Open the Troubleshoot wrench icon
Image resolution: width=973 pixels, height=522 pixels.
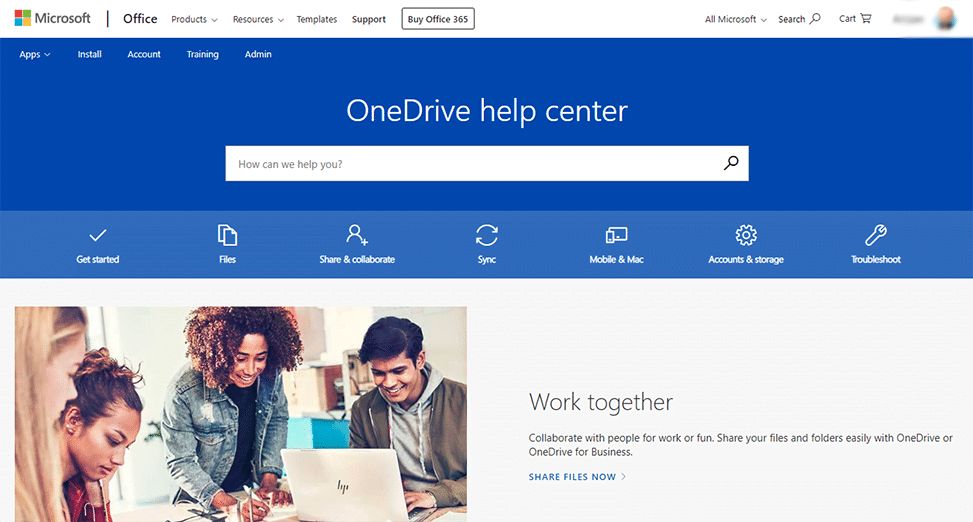click(876, 235)
